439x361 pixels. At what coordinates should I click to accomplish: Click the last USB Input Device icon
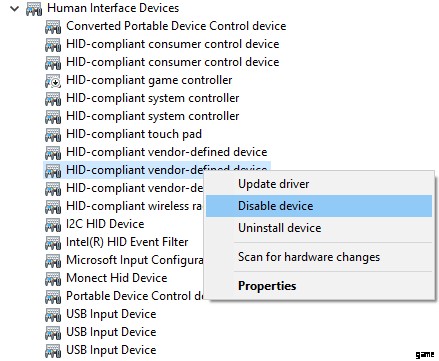click(x=53, y=351)
